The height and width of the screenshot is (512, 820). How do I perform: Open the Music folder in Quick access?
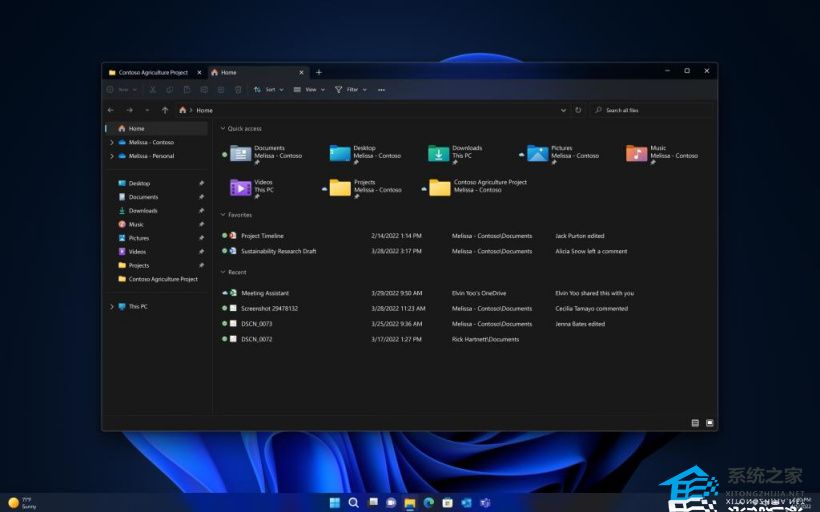(637, 153)
